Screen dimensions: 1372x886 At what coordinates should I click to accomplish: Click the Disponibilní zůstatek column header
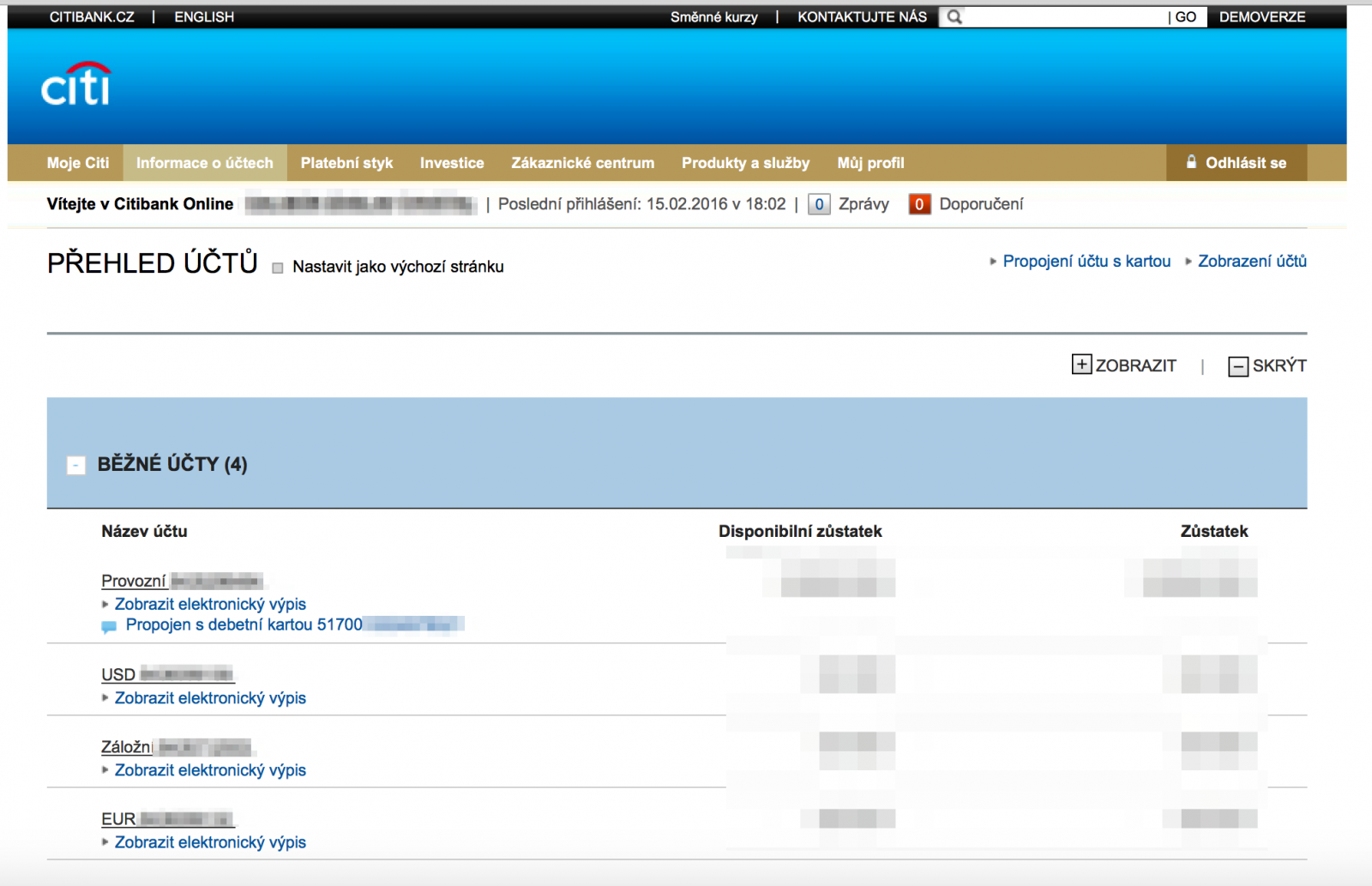[800, 532]
